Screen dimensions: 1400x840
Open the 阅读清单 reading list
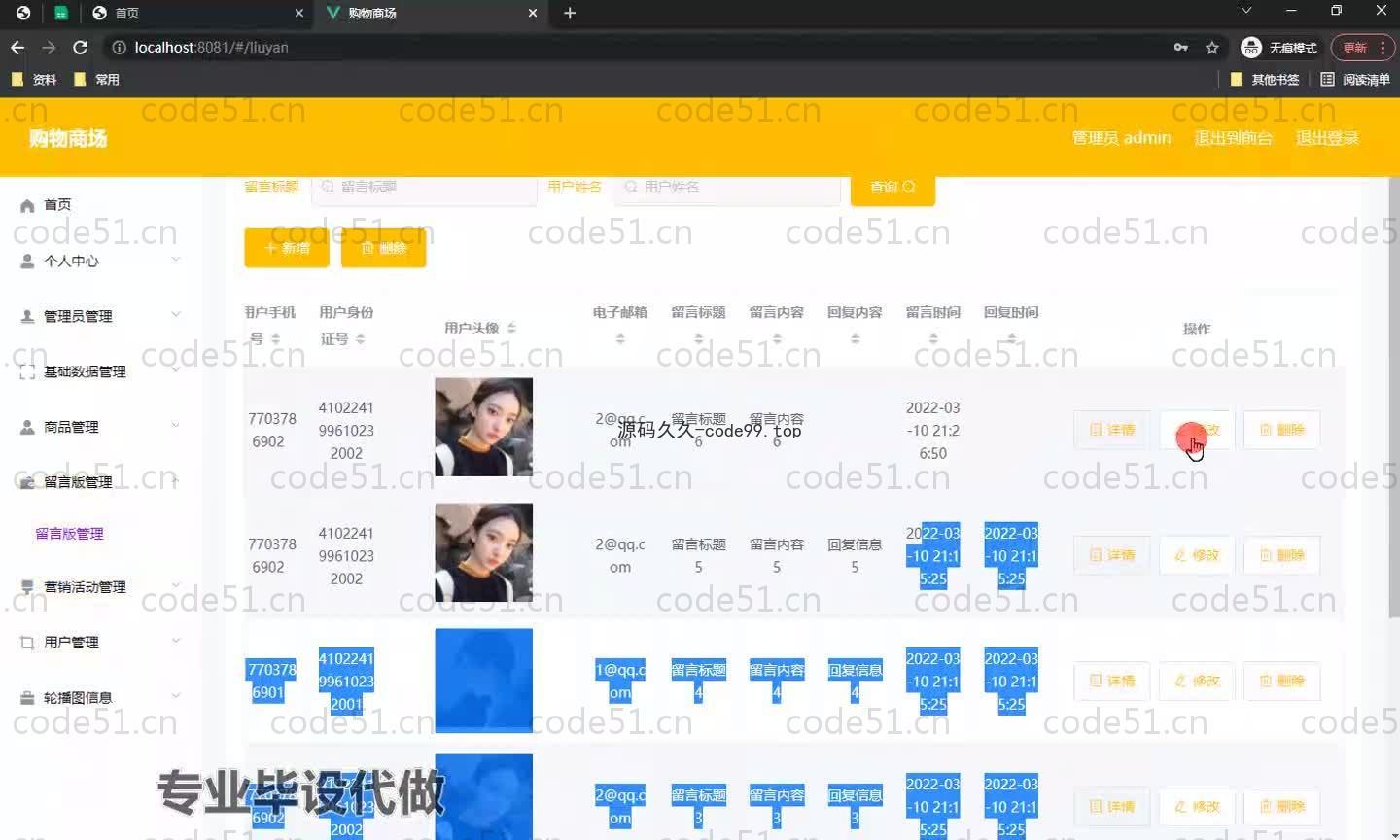(1355, 79)
